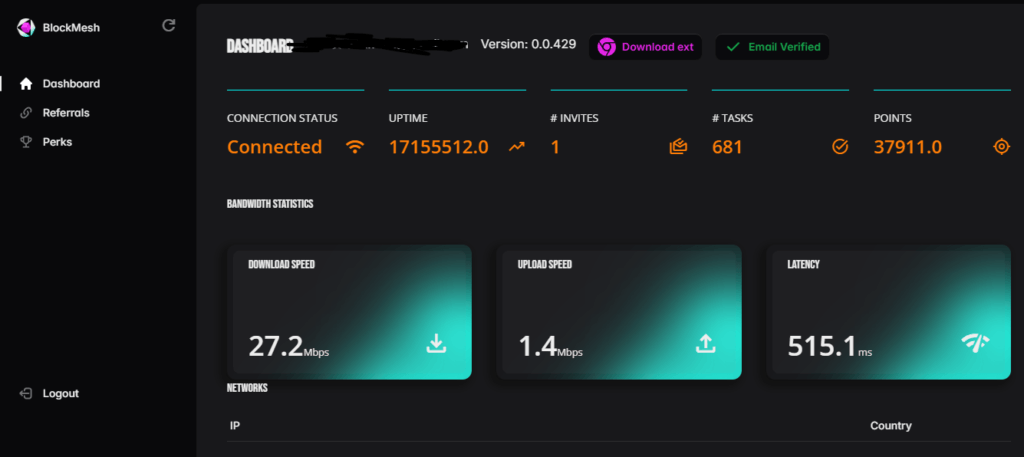
Task: Click the green checkmark in Email Verified
Action: [x=733, y=47]
